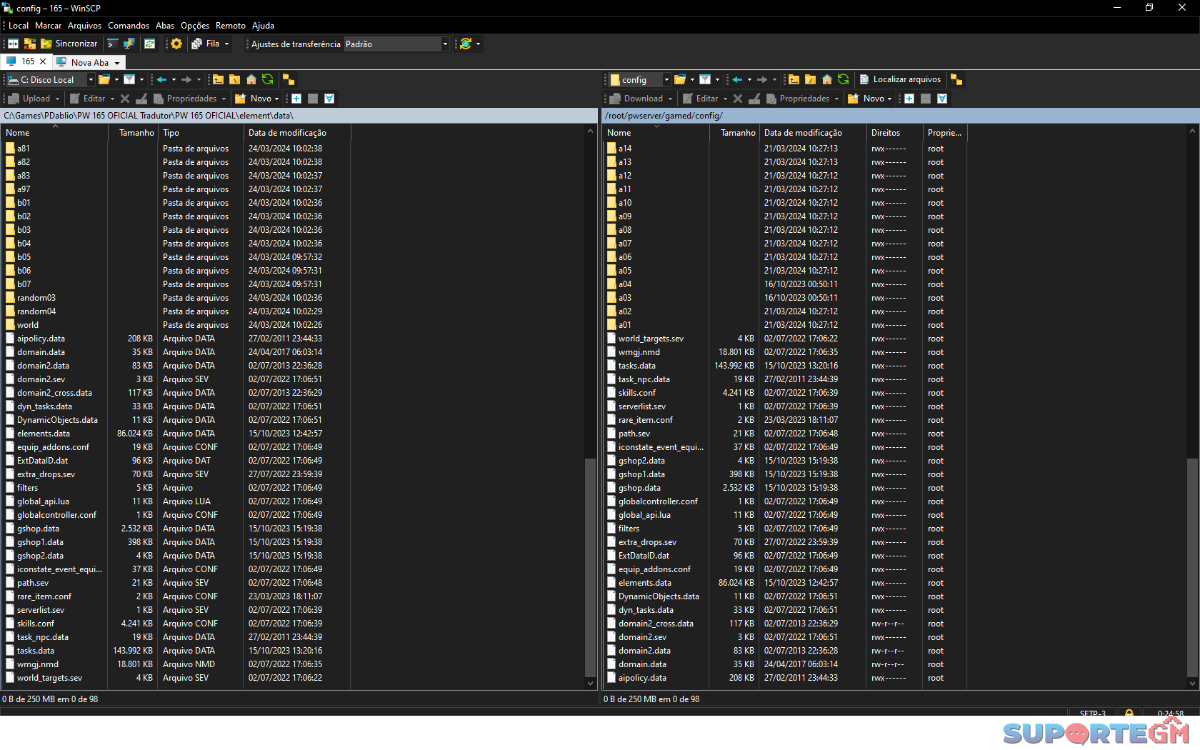The height and width of the screenshot is (750, 1200).
Task: Sort remote panel by Direitos column
Action: point(895,132)
